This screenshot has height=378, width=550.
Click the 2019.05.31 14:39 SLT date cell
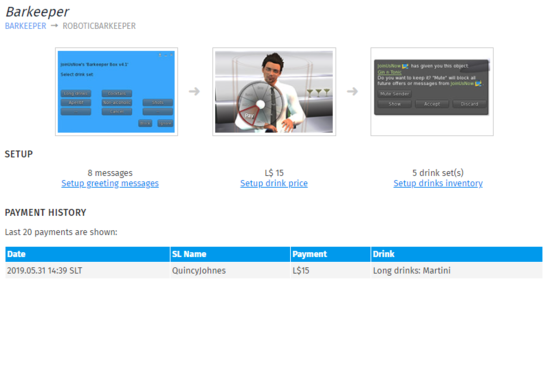tap(45, 271)
